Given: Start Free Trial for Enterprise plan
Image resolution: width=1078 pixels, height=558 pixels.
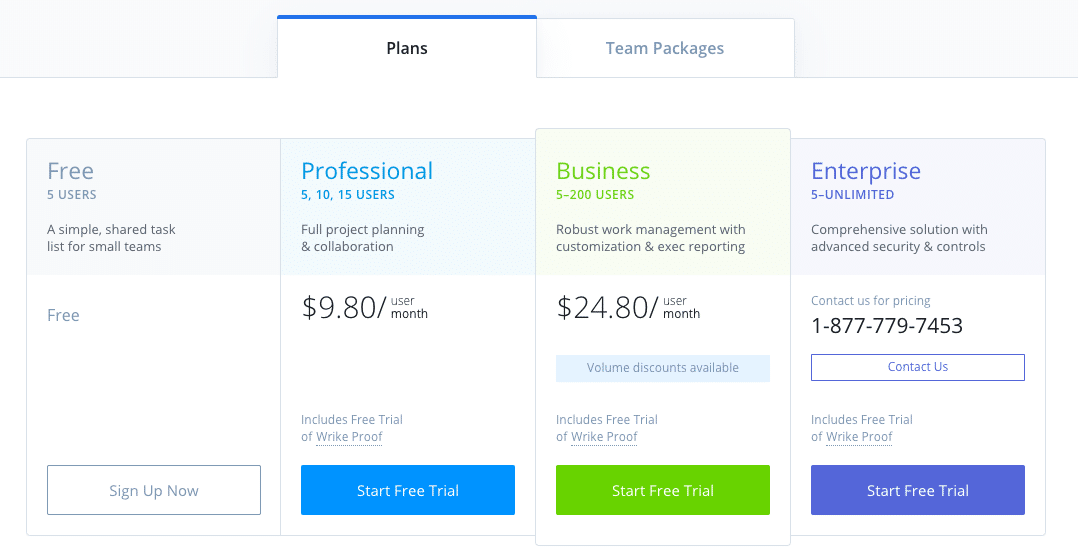Looking at the screenshot, I should coord(918,490).
